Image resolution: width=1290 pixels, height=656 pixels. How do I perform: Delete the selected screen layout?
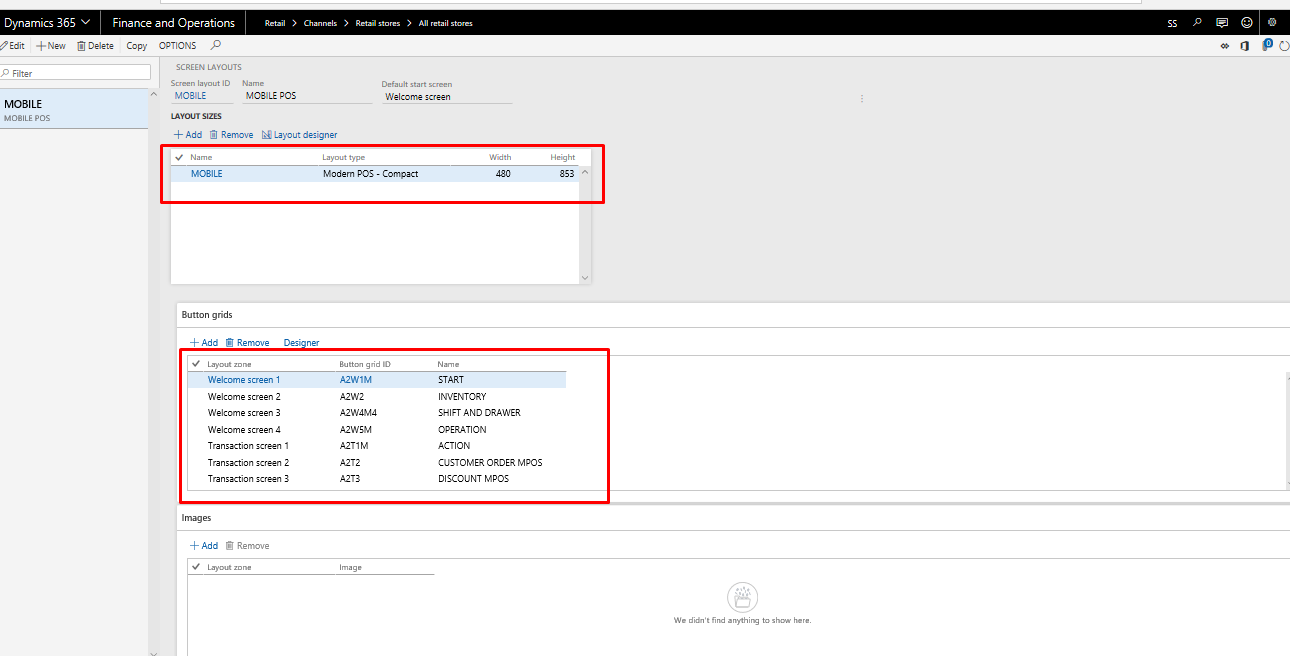pyautogui.click(x=95, y=46)
